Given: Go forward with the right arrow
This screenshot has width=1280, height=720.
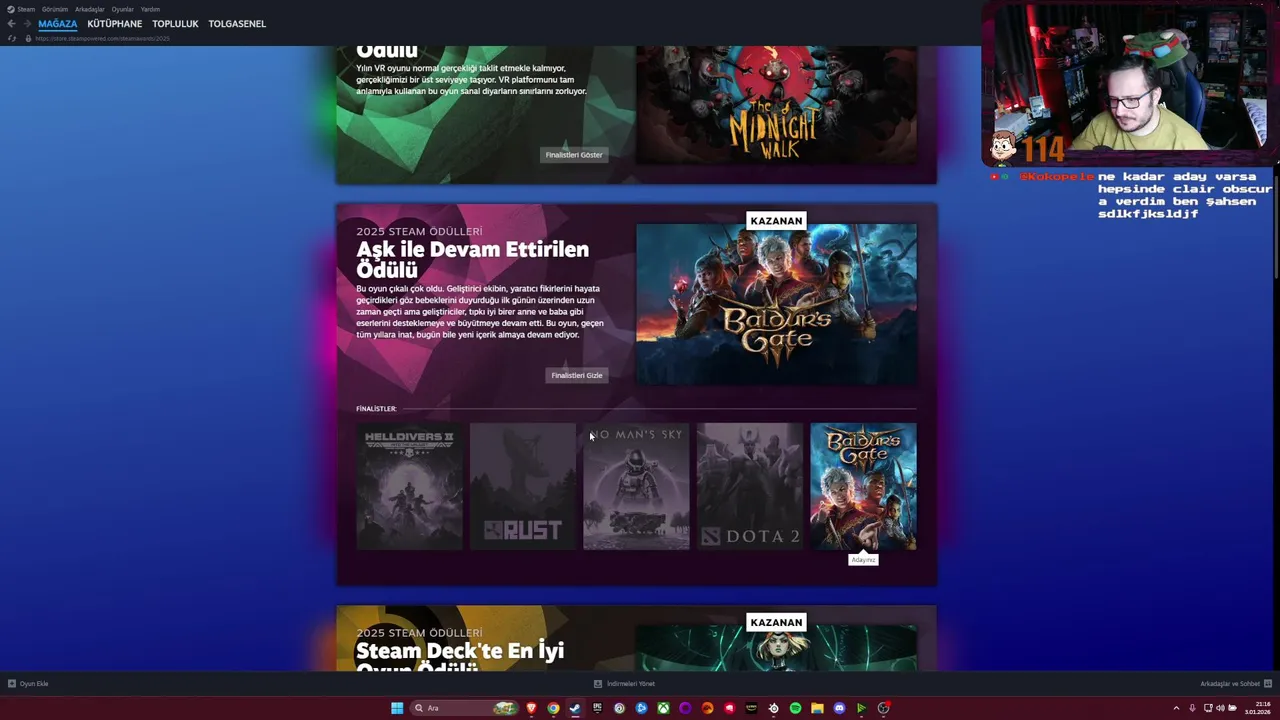Looking at the screenshot, I should [27, 23].
